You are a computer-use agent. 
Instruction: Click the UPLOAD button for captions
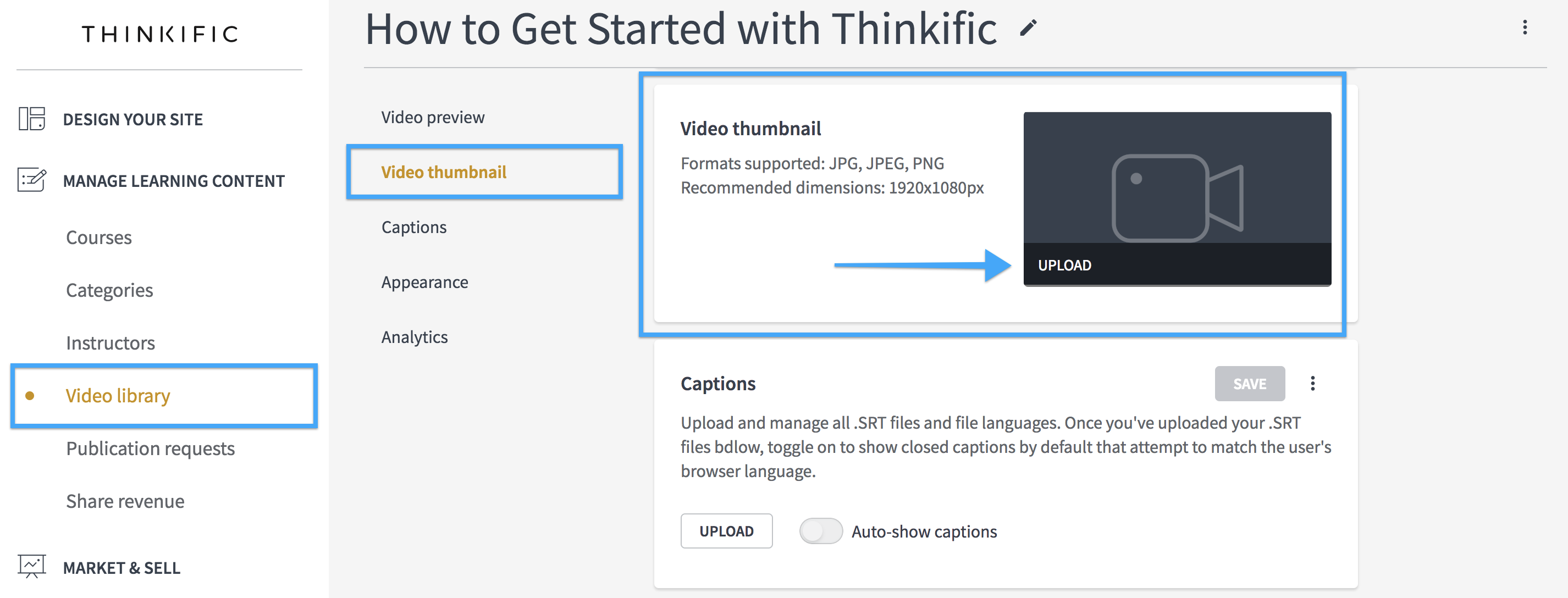[x=726, y=531]
